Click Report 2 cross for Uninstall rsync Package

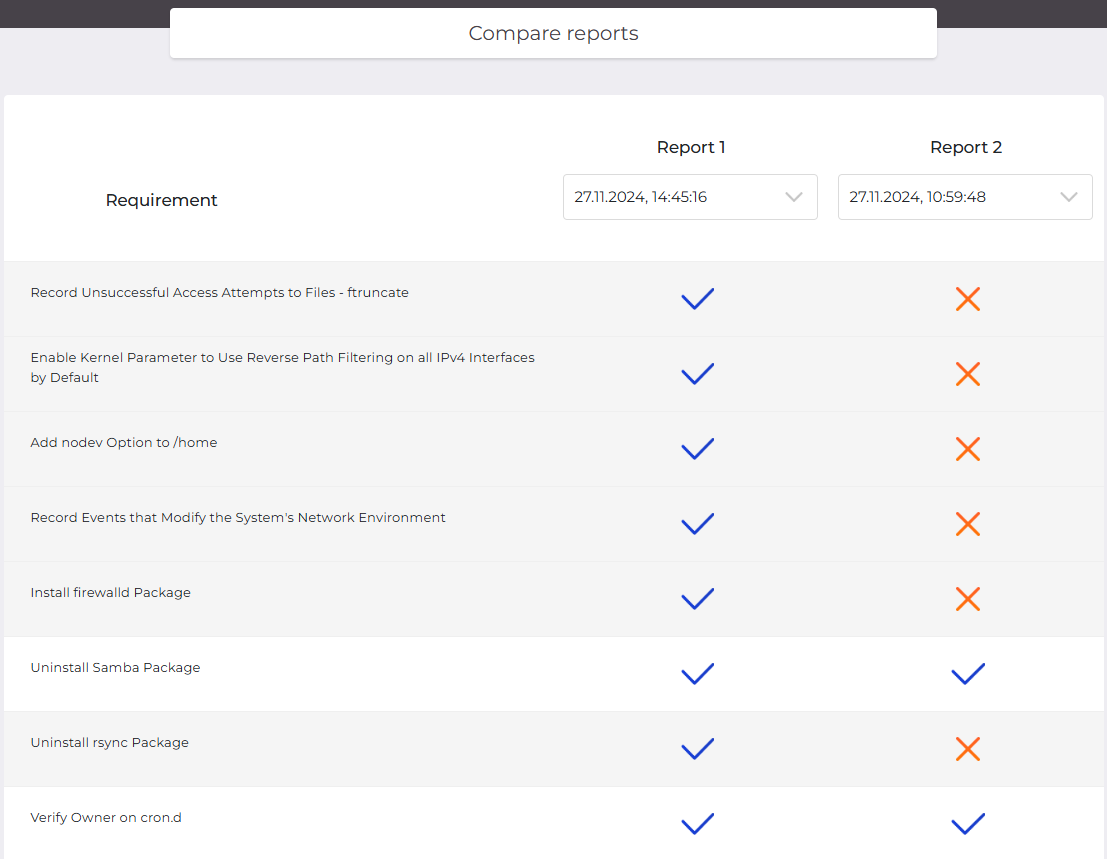click(967, 749)
